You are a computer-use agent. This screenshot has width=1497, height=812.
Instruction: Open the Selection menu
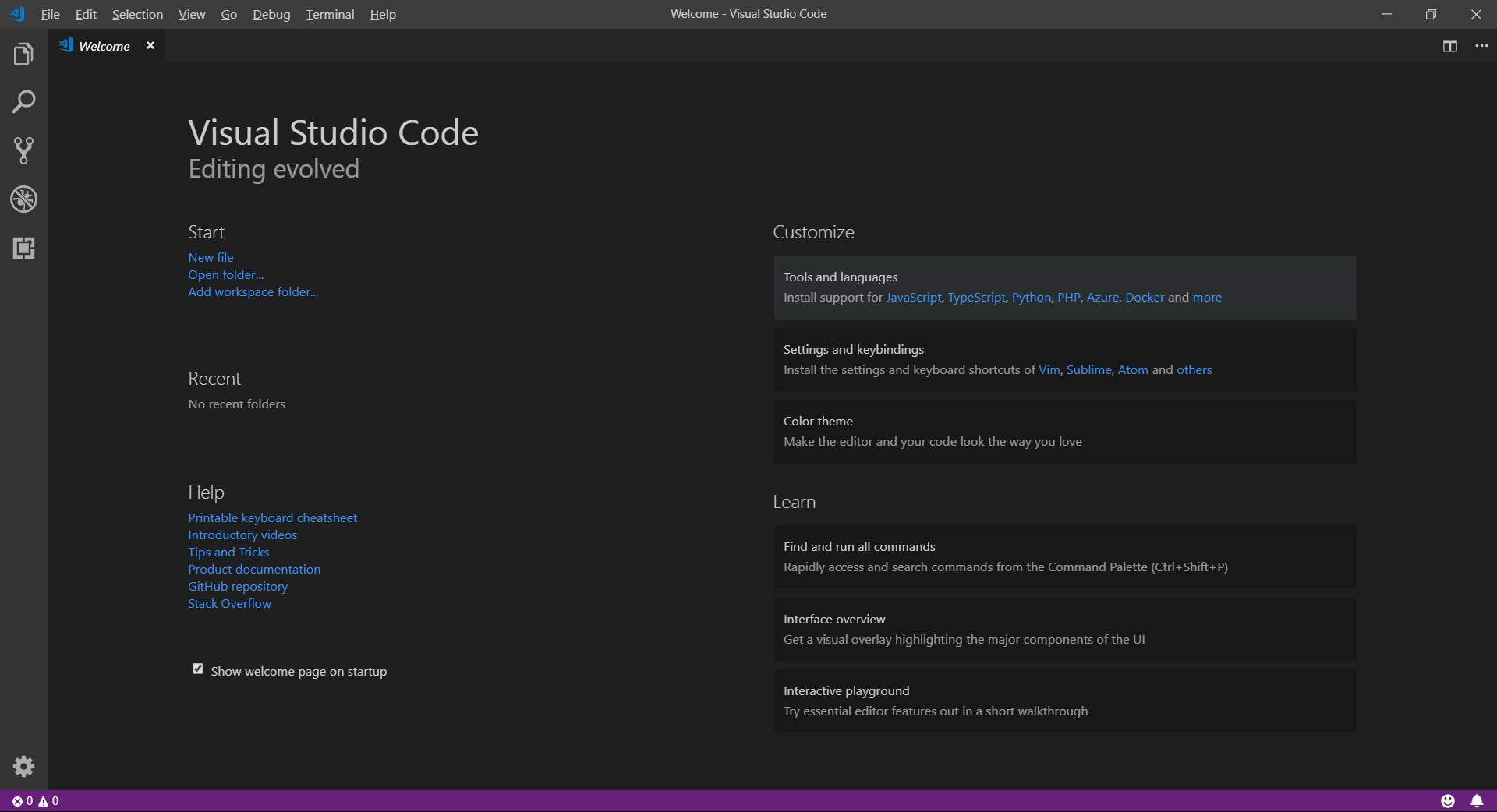pyautogui.click(x=137, y=14)
